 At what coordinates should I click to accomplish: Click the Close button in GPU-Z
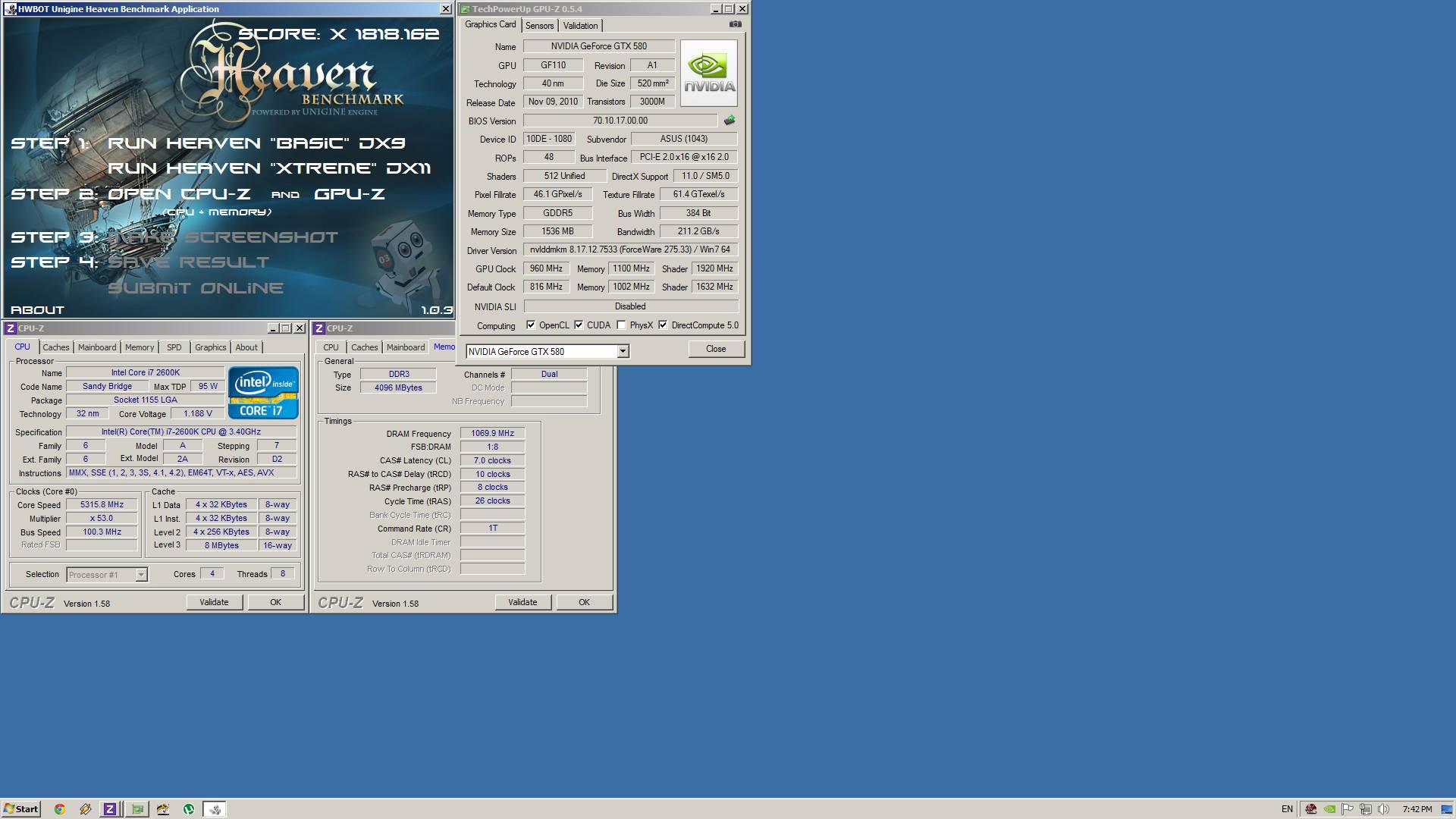coord(716,349)
